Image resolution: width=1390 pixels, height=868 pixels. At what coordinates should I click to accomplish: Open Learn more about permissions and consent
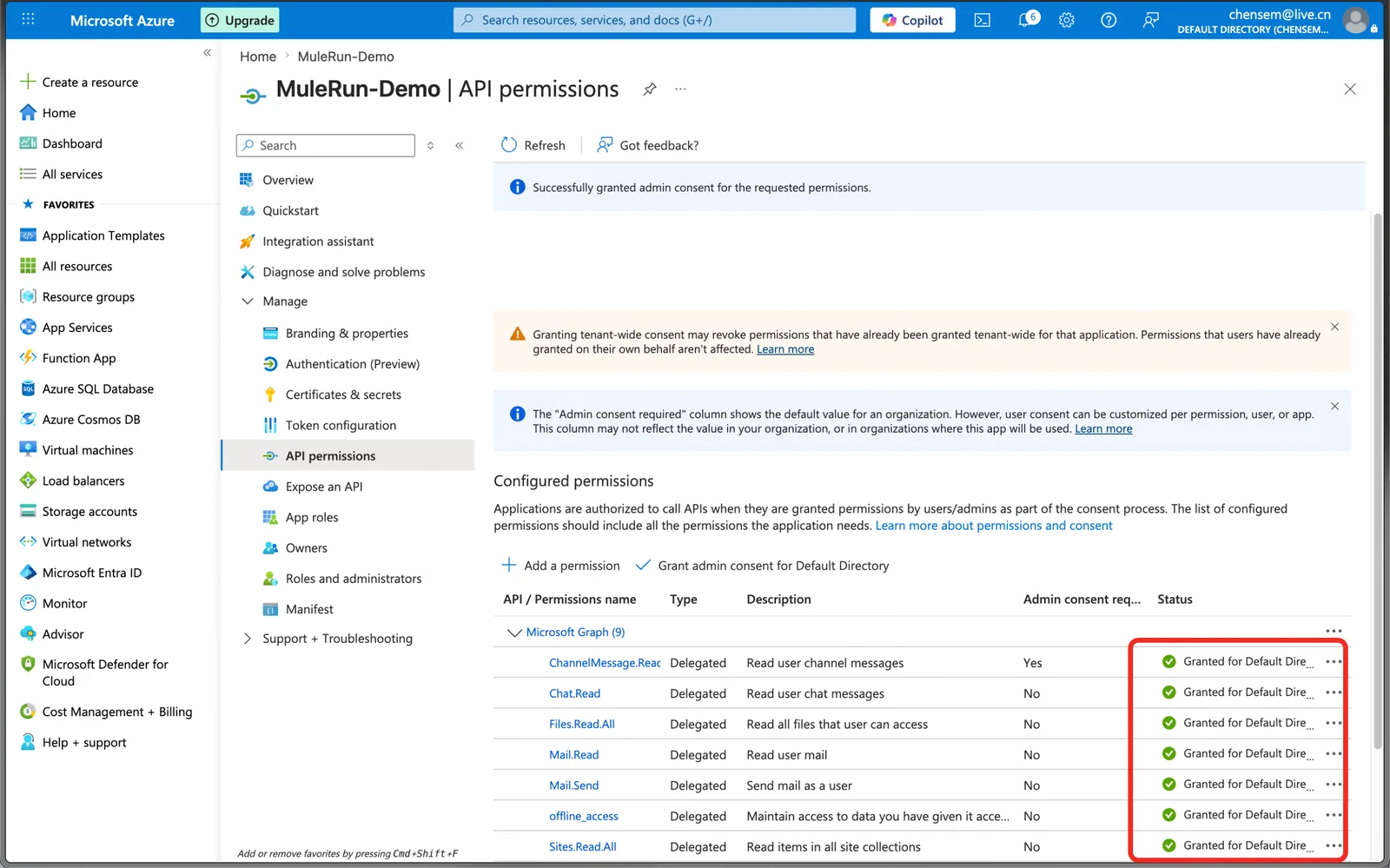(x=994, y=526)
